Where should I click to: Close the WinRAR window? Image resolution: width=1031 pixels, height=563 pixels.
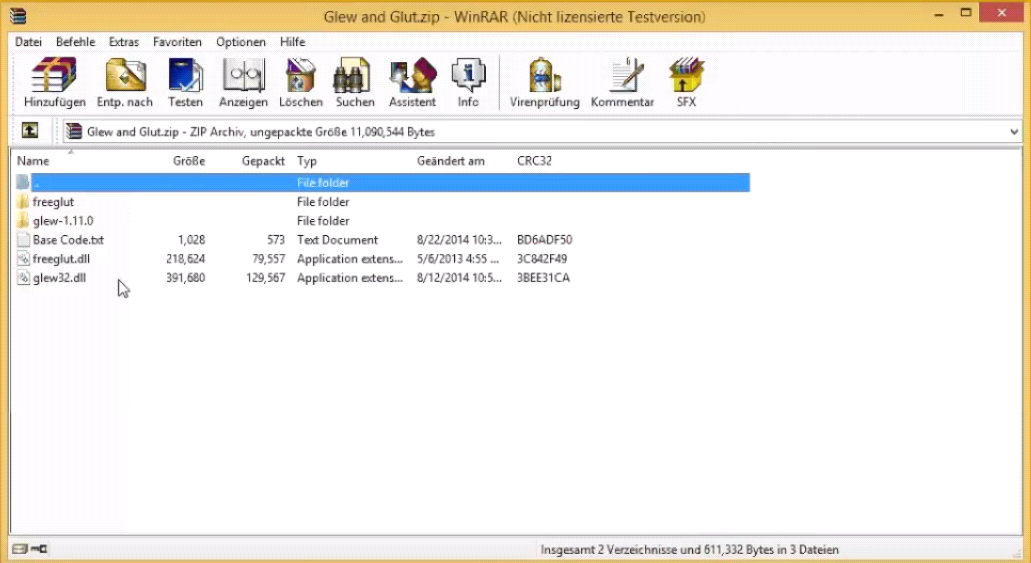pos(1001,12)
